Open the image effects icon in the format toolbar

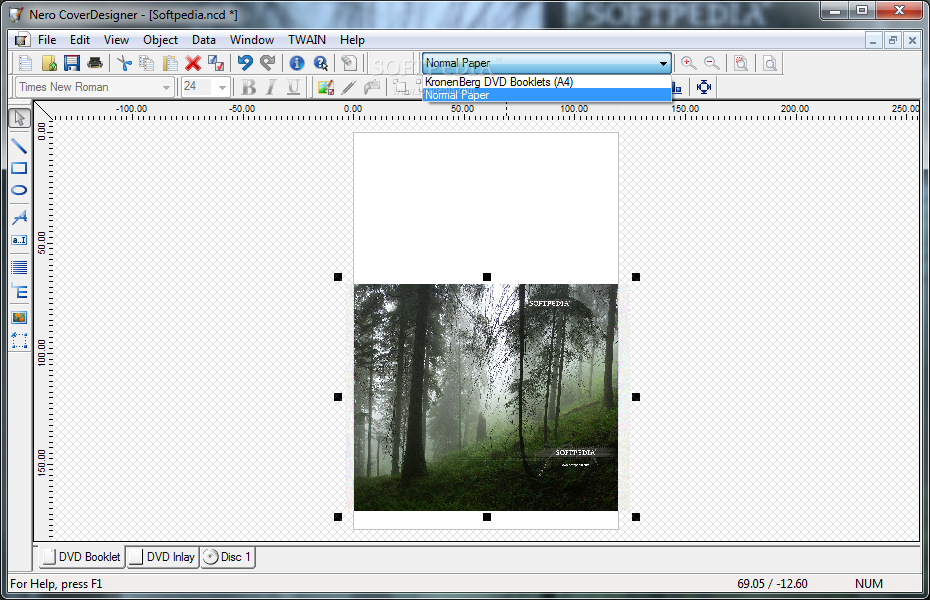point(326,87)
